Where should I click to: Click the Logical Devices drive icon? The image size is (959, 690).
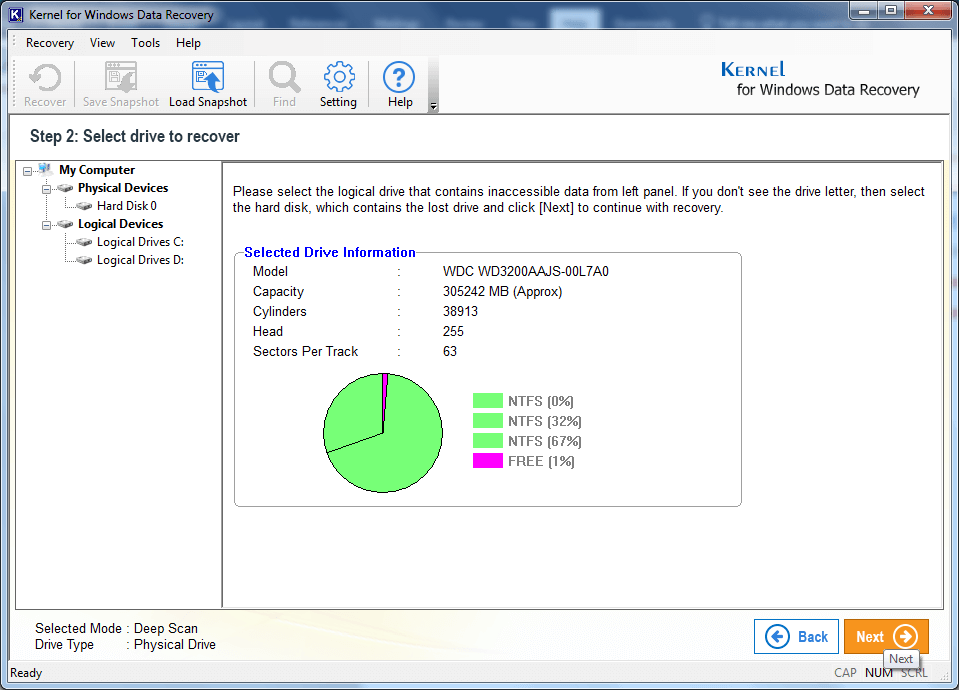coord(65,224)
